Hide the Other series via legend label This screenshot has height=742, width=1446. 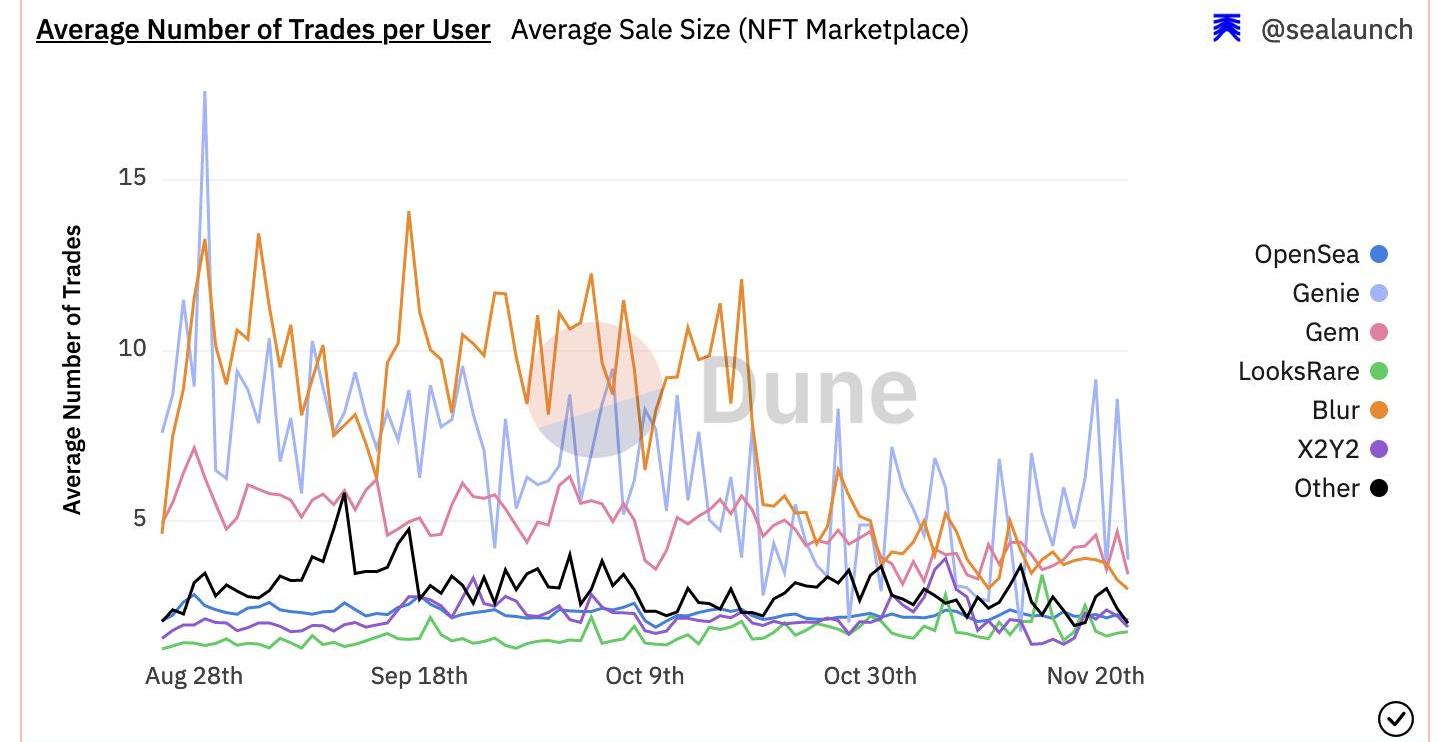pyautogui.click(x=1326, y=488)
